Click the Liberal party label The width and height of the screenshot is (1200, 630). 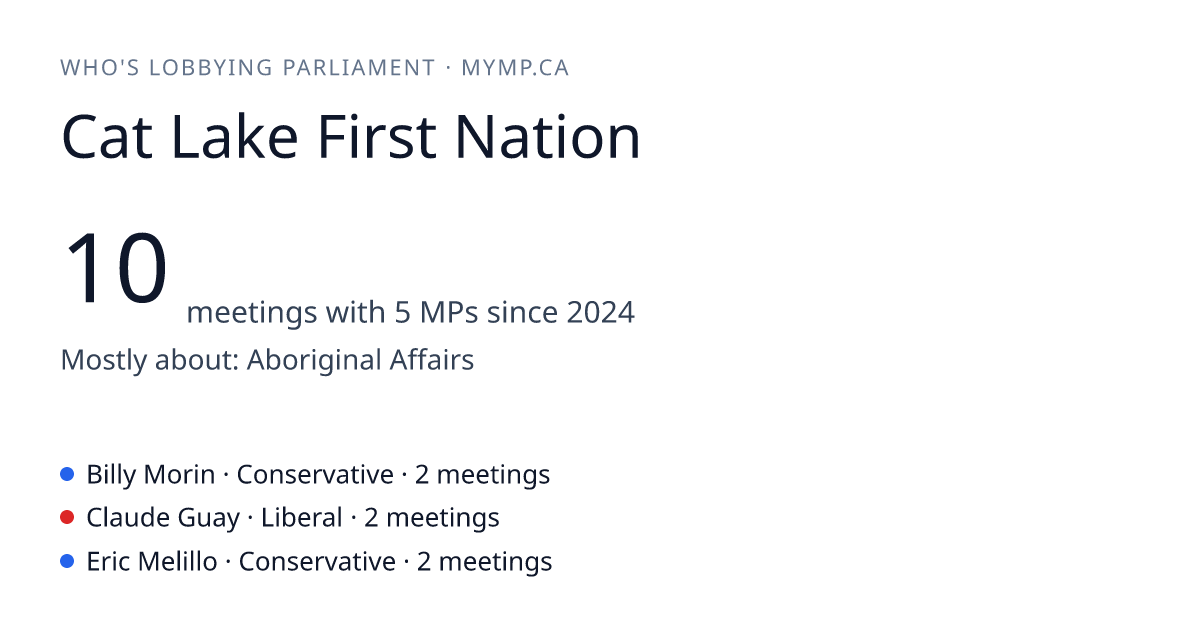click(302, 518)
